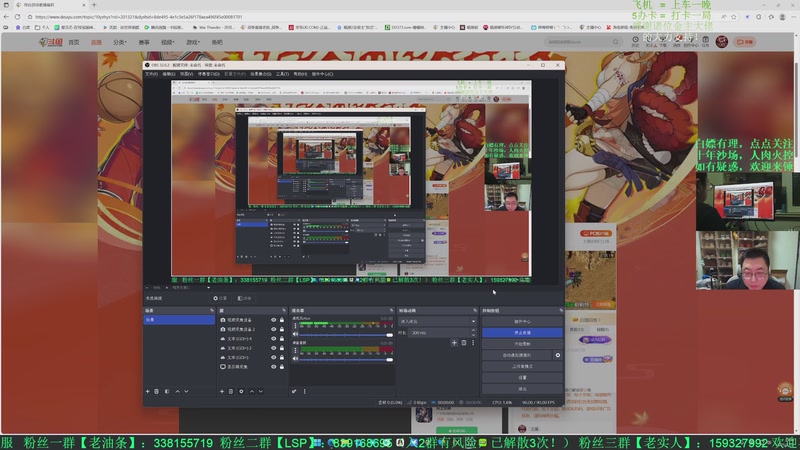800x450 pixels.
Task: Toggle lock on 视频采集设备 2 source
Action: pos(282,329)
